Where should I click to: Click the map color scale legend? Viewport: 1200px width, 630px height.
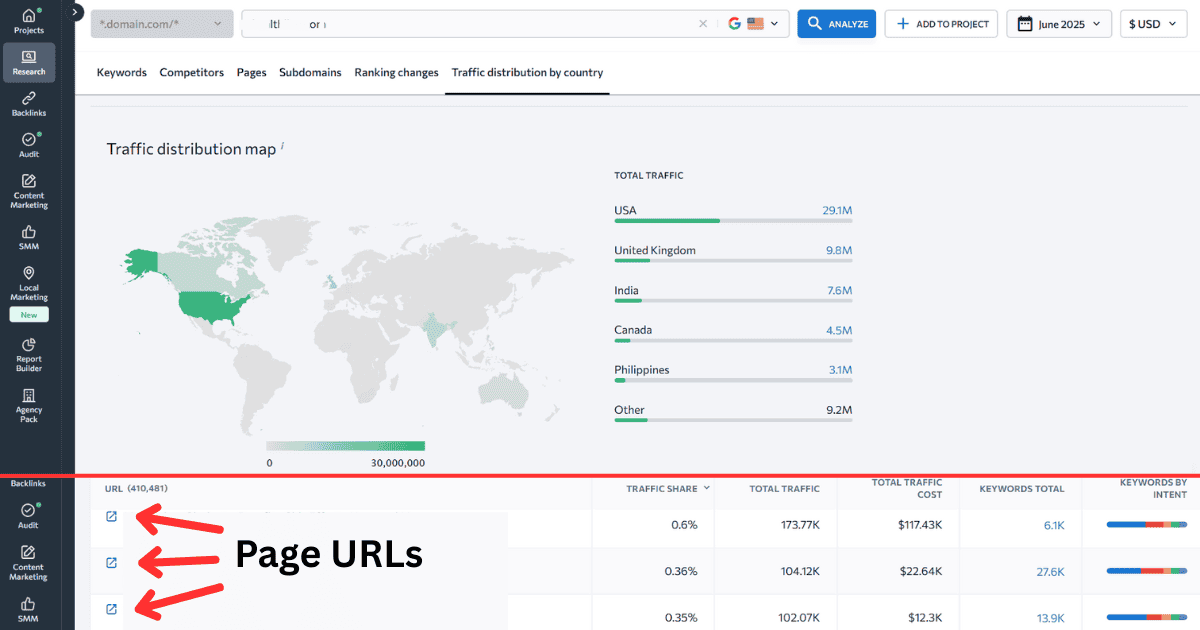[346, 446]
